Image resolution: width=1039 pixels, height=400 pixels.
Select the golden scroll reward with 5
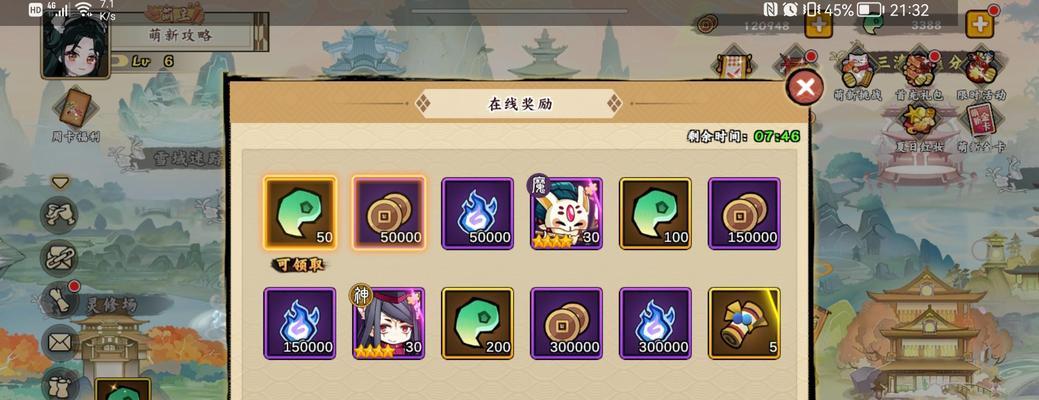[x=744, y=323]
